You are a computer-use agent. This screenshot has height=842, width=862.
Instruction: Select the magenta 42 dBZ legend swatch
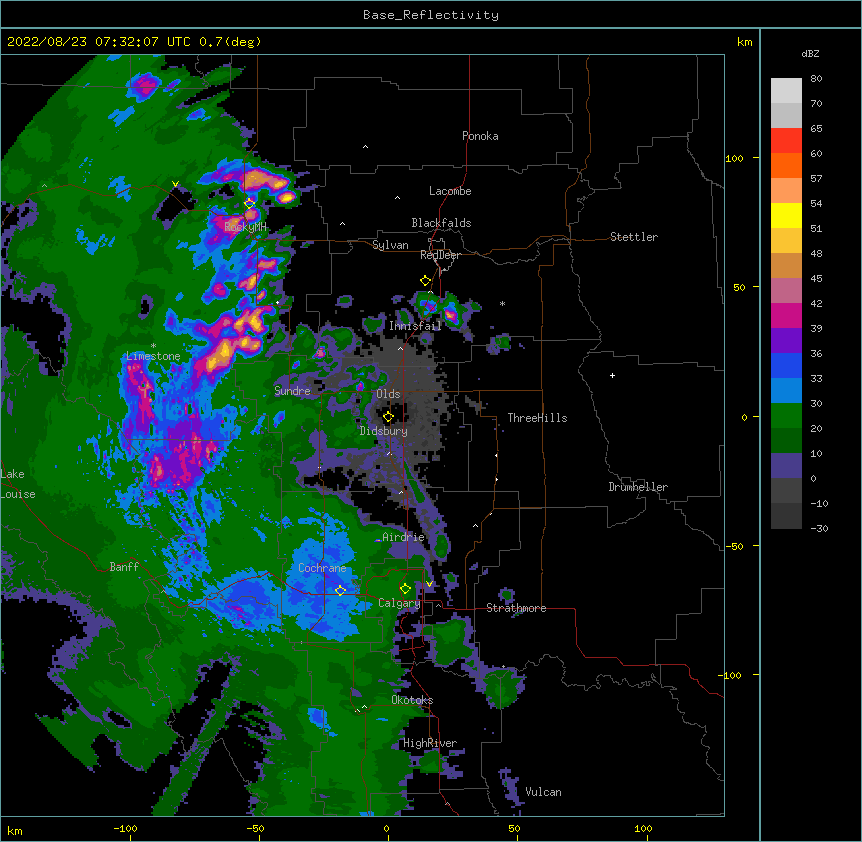786,315
